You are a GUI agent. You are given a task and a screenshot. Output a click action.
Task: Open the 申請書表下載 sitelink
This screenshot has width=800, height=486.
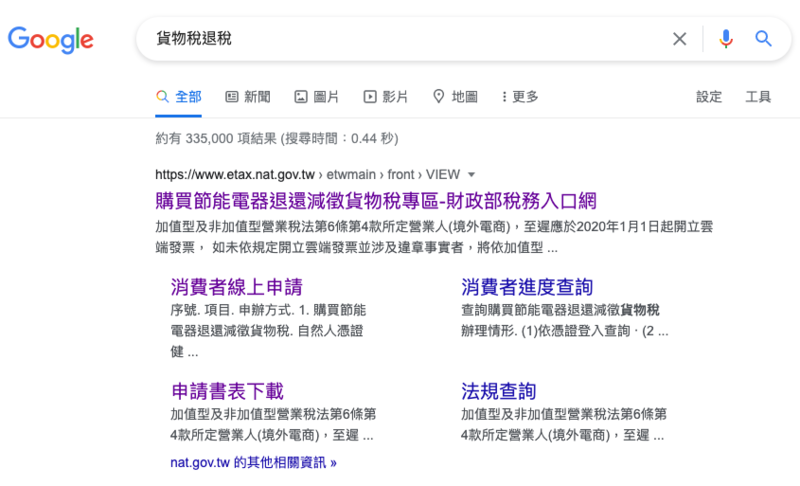(x=227, y=390)
